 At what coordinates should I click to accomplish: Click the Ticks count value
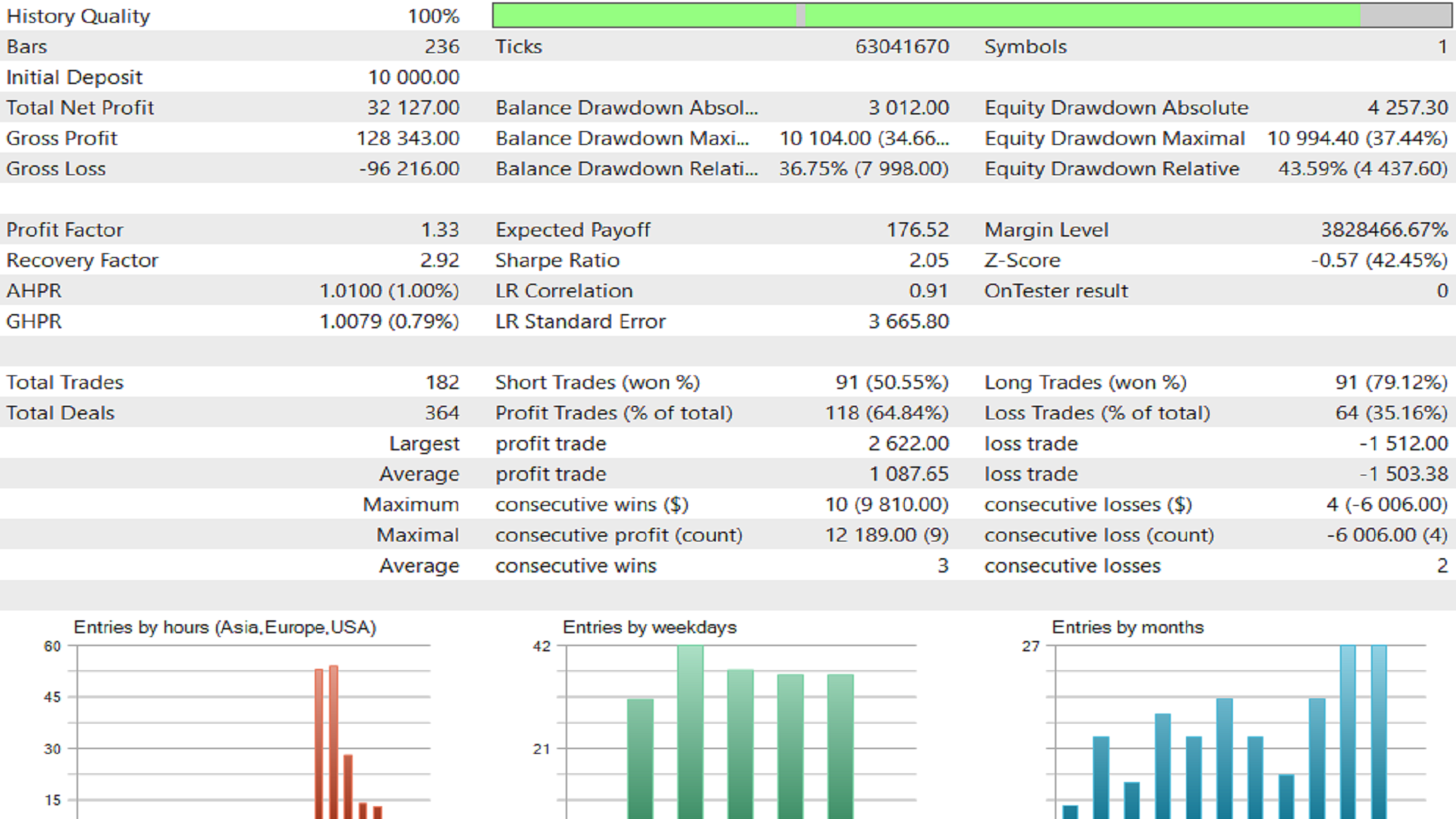(902, 46)
